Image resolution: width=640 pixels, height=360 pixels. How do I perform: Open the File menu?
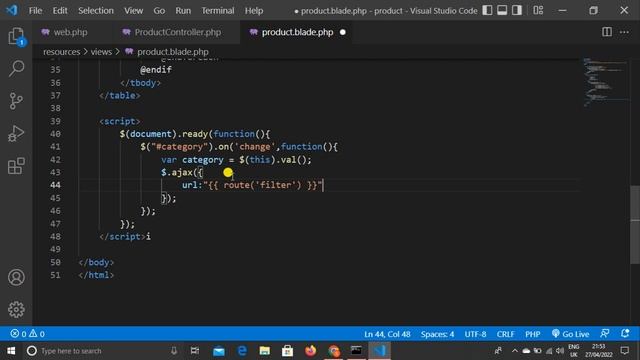pos(36,11)
